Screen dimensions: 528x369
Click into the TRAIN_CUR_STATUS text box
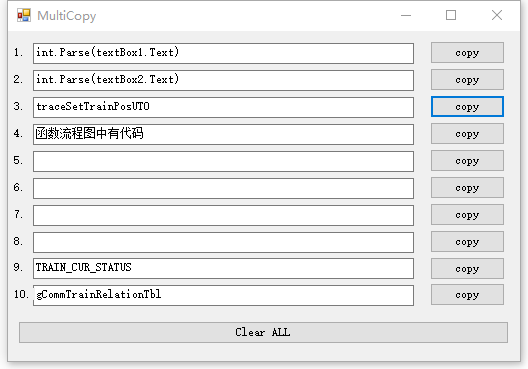(x=223, y=268)
